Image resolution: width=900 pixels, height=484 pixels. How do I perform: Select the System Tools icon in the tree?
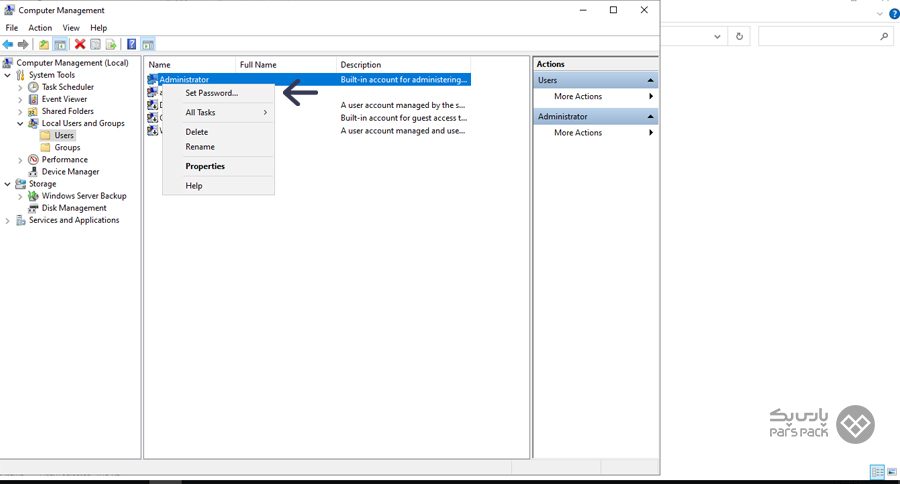21,75
